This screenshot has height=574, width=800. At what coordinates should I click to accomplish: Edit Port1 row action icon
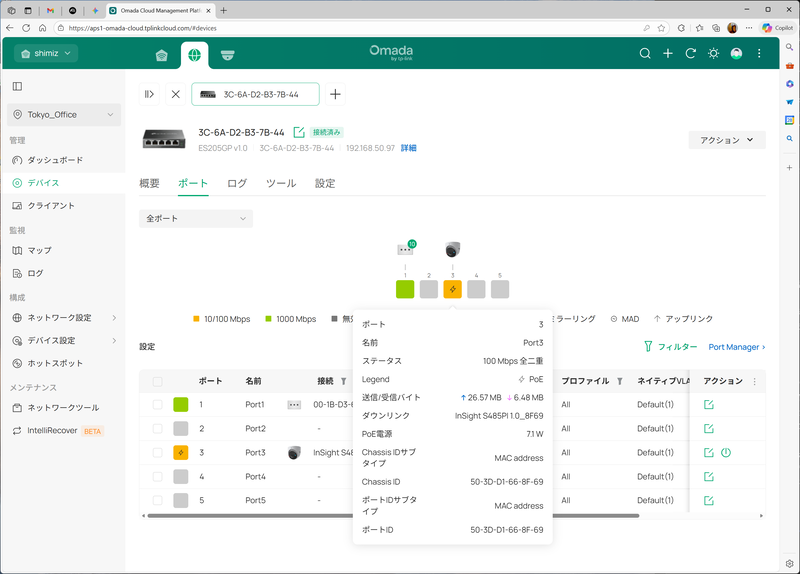coord(709,405)
